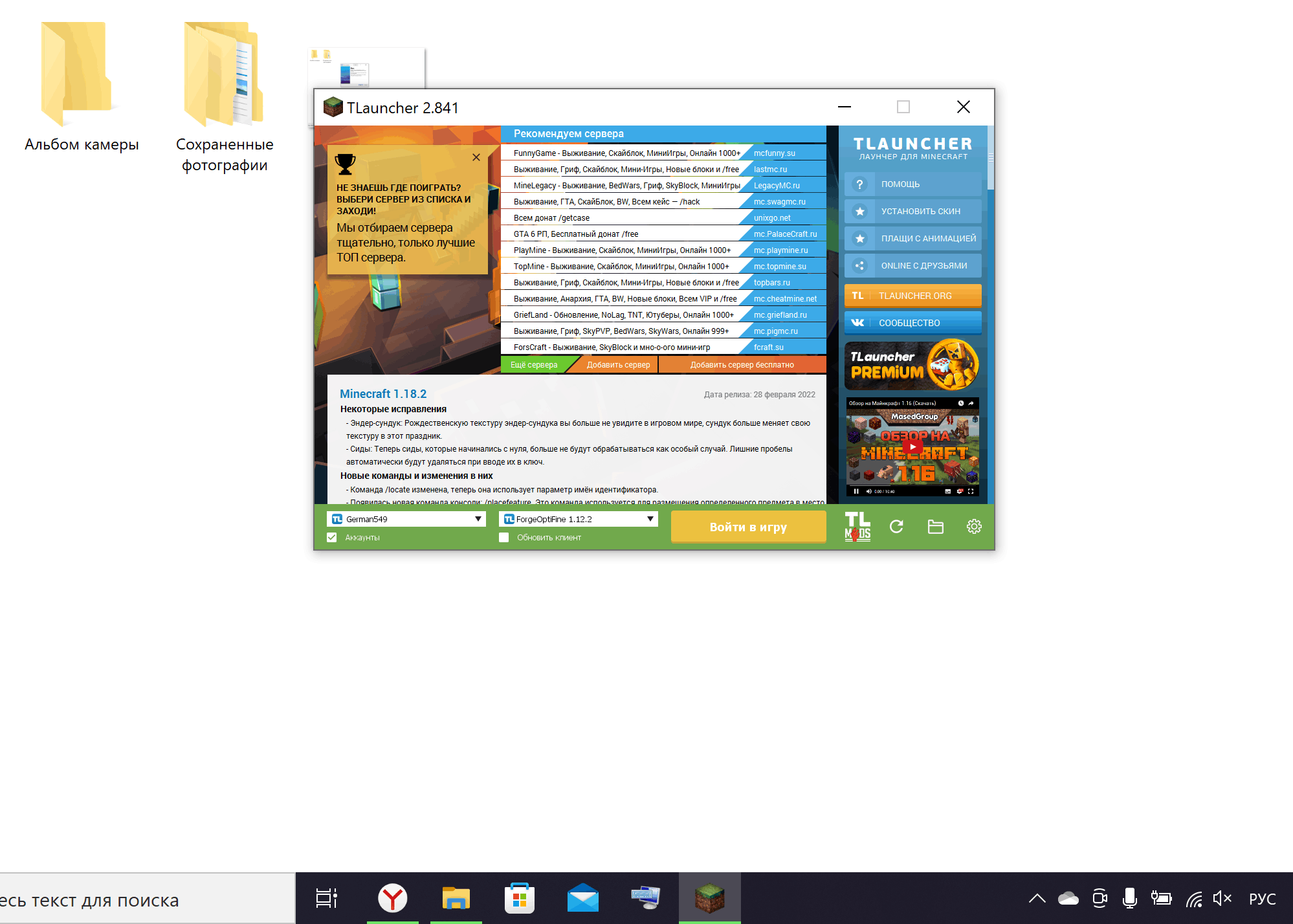Expand the ForgeOptiFine 1.12.2 version dropdown
The height and width of the screenshot is (924, 1293).
click(x=650, y=519)
